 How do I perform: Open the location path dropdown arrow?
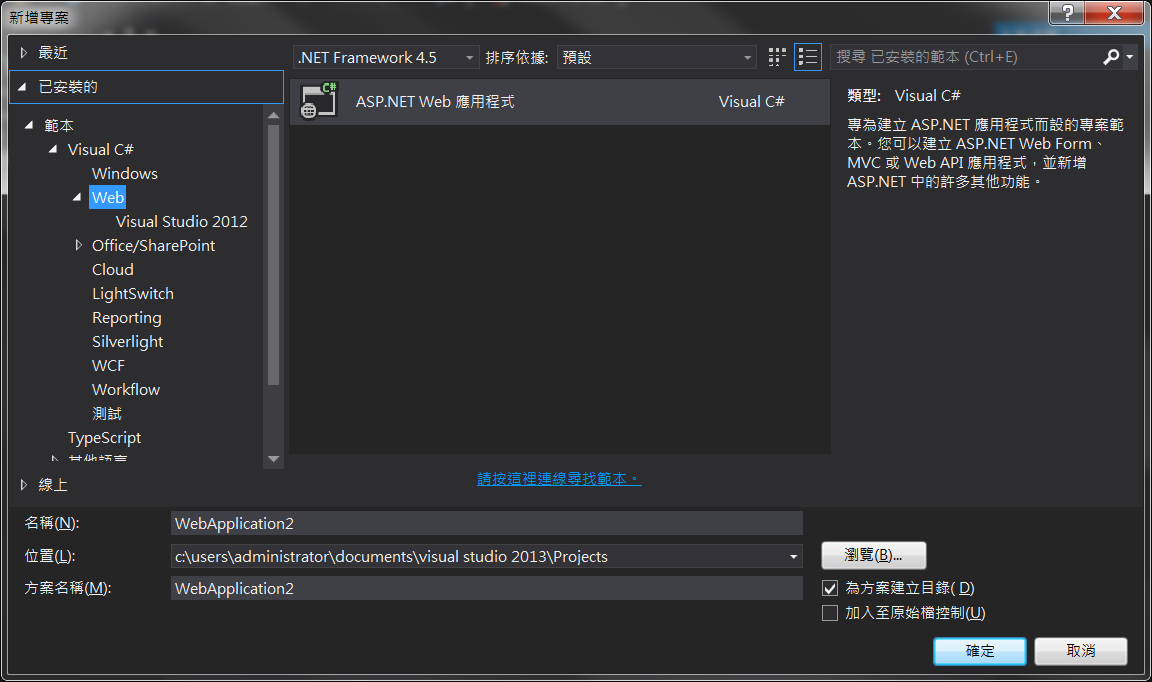coord(793,556)
